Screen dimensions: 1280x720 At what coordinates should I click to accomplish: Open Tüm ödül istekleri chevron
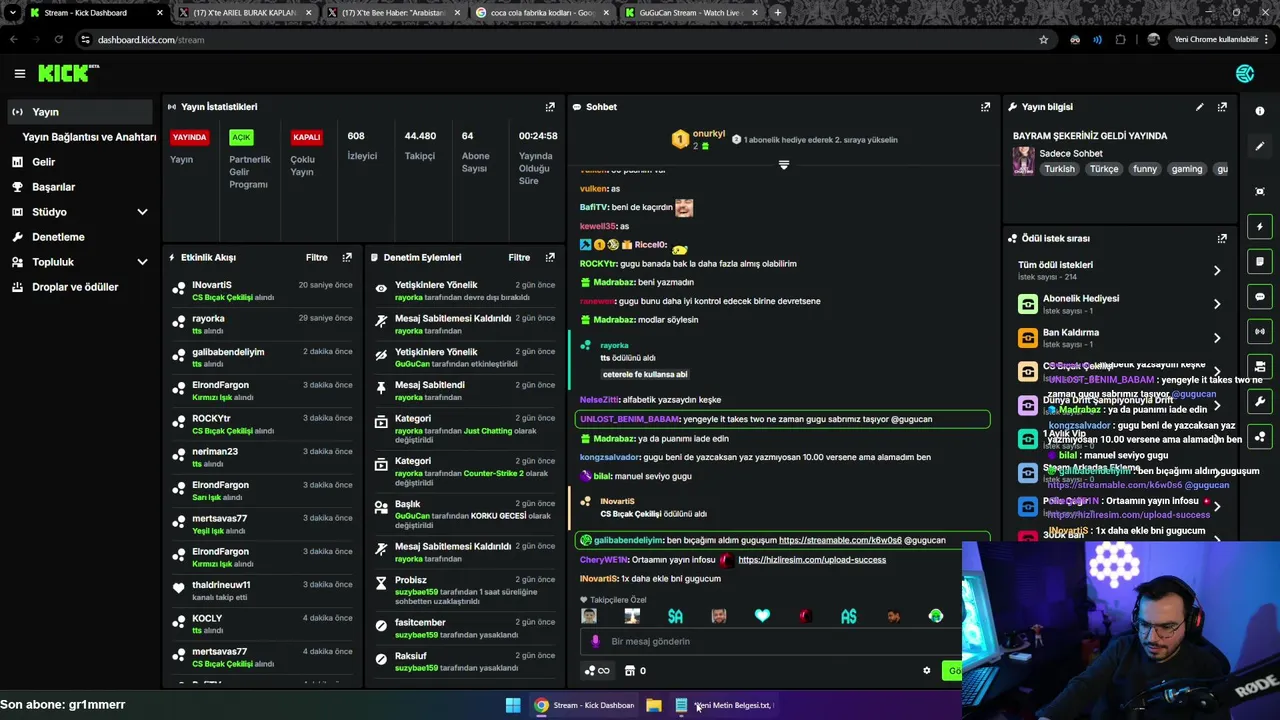tap(1217, 271)
